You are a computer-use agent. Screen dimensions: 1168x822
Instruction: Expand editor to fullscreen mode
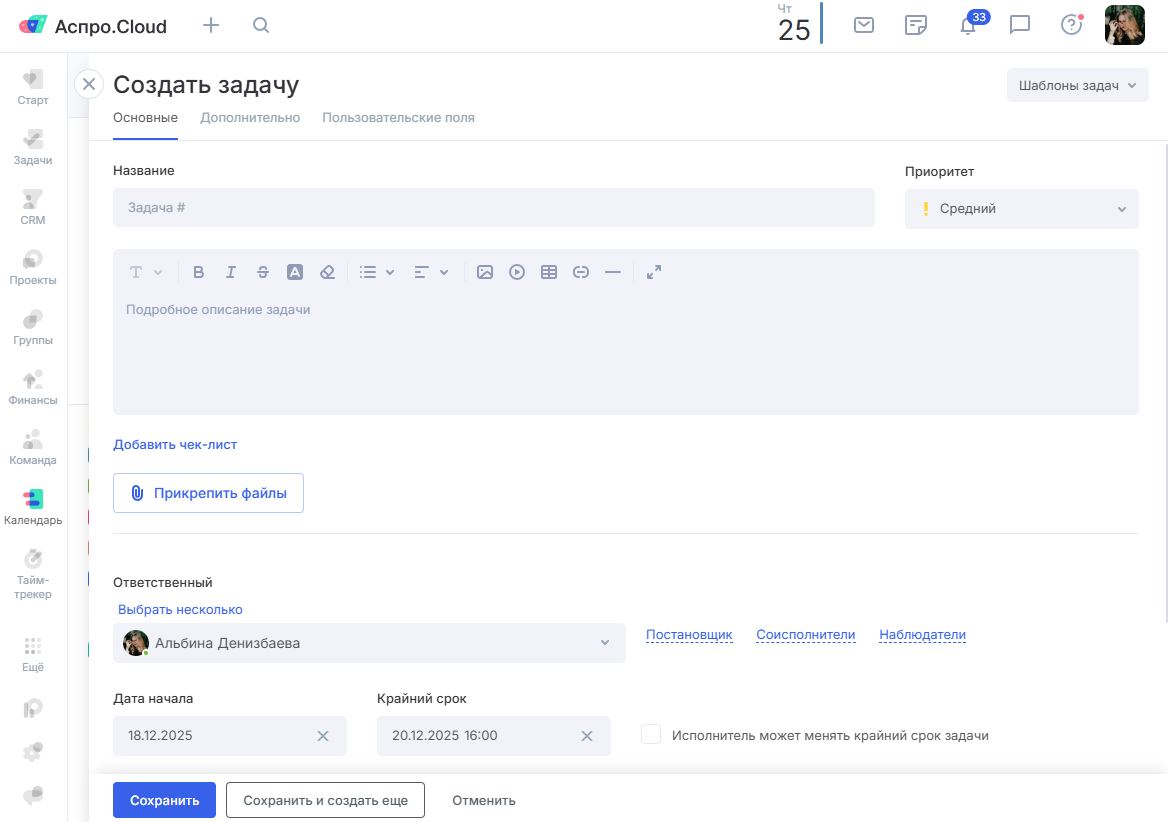click(654, 272)
